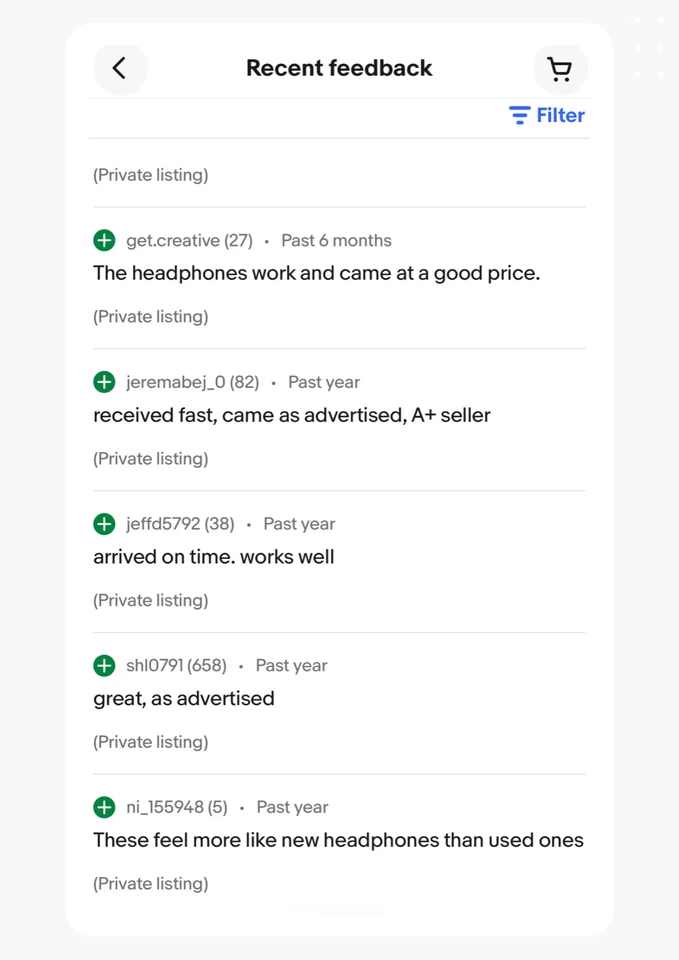Click the green feedback badge beside shl0791

click(x=104, y=665)
